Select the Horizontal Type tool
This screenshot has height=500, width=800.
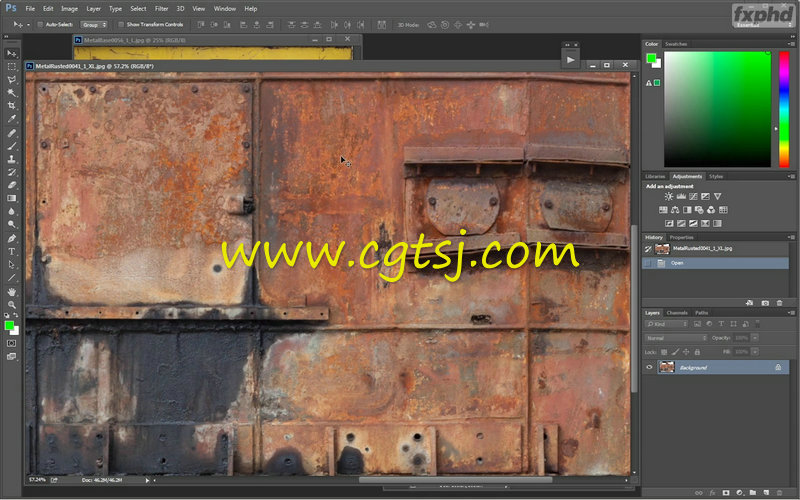[11, 252]
